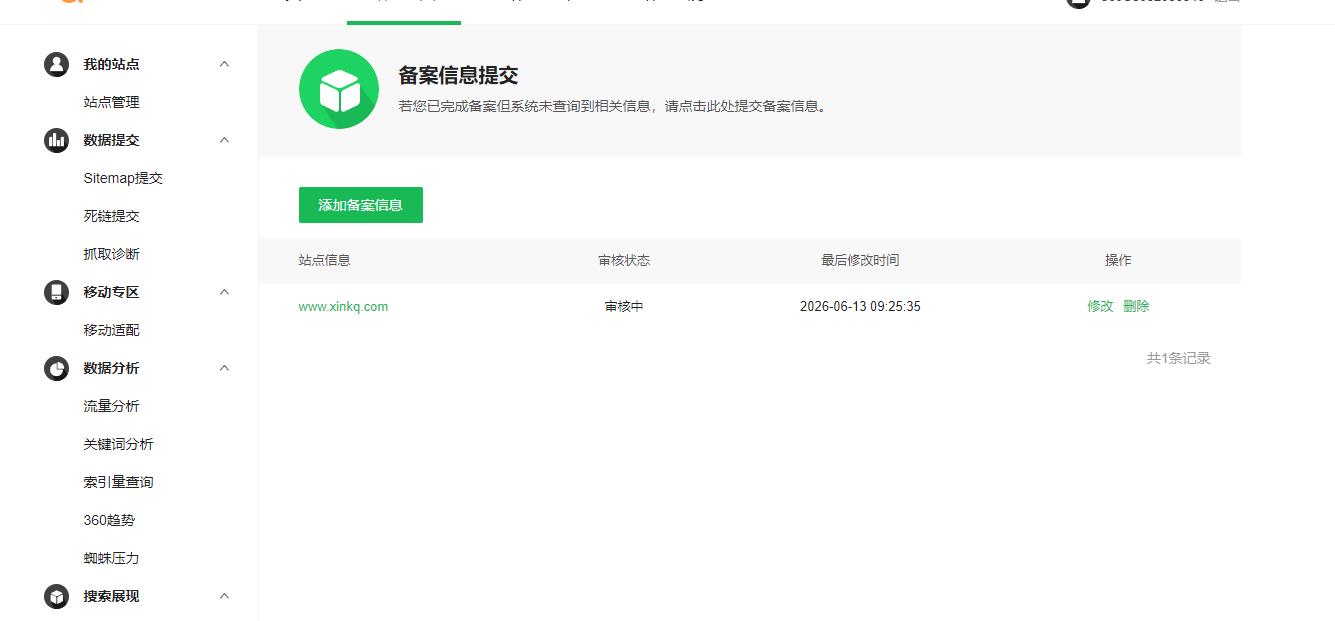
Task: Click the 数据提交 bar chart icon
Action: tap(56, 140)
